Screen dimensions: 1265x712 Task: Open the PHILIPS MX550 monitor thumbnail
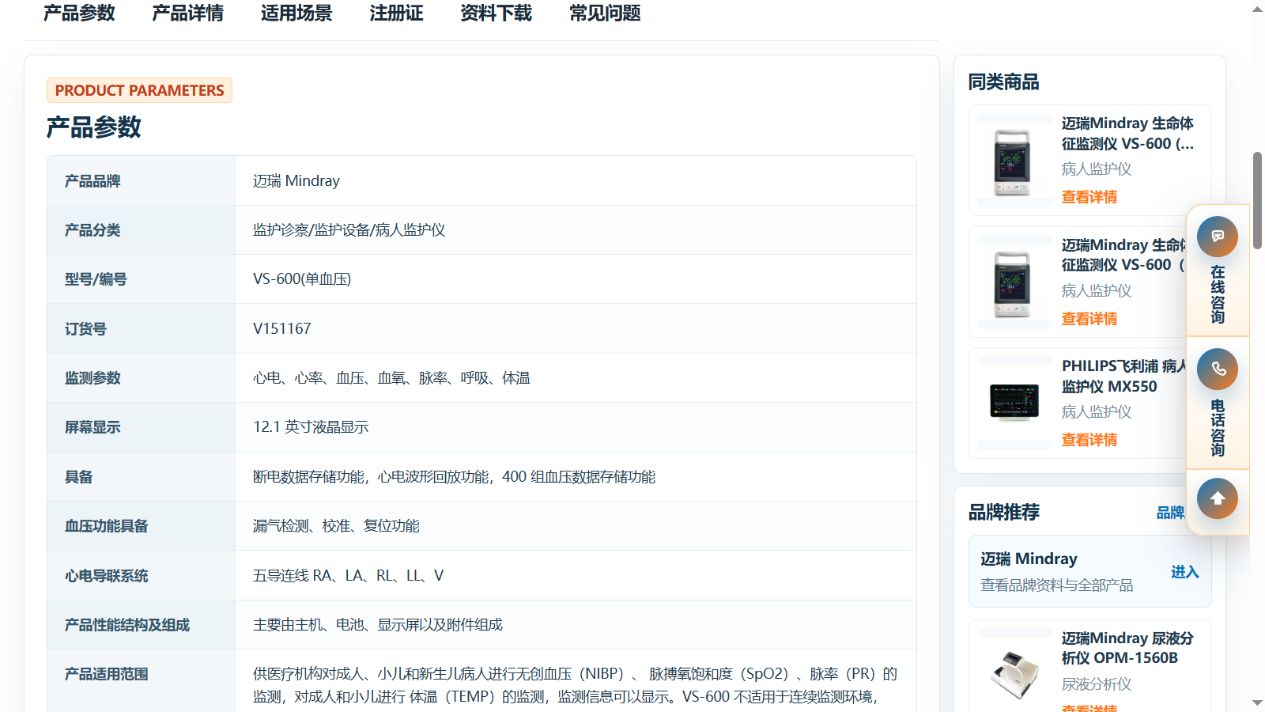1014,403
